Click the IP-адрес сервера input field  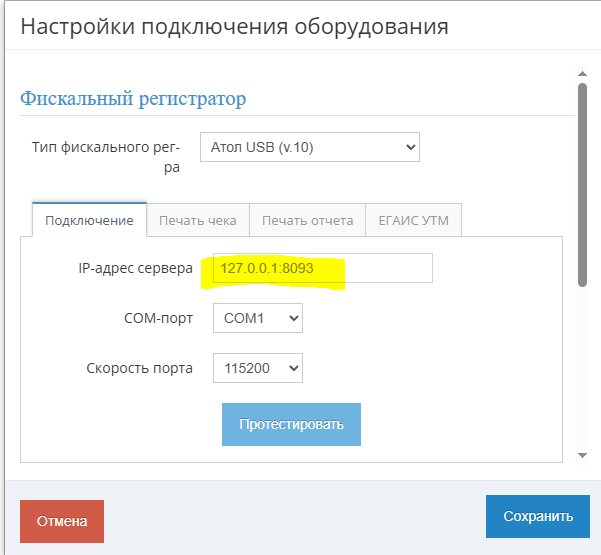pyautogui.click(x=323, y=268)
